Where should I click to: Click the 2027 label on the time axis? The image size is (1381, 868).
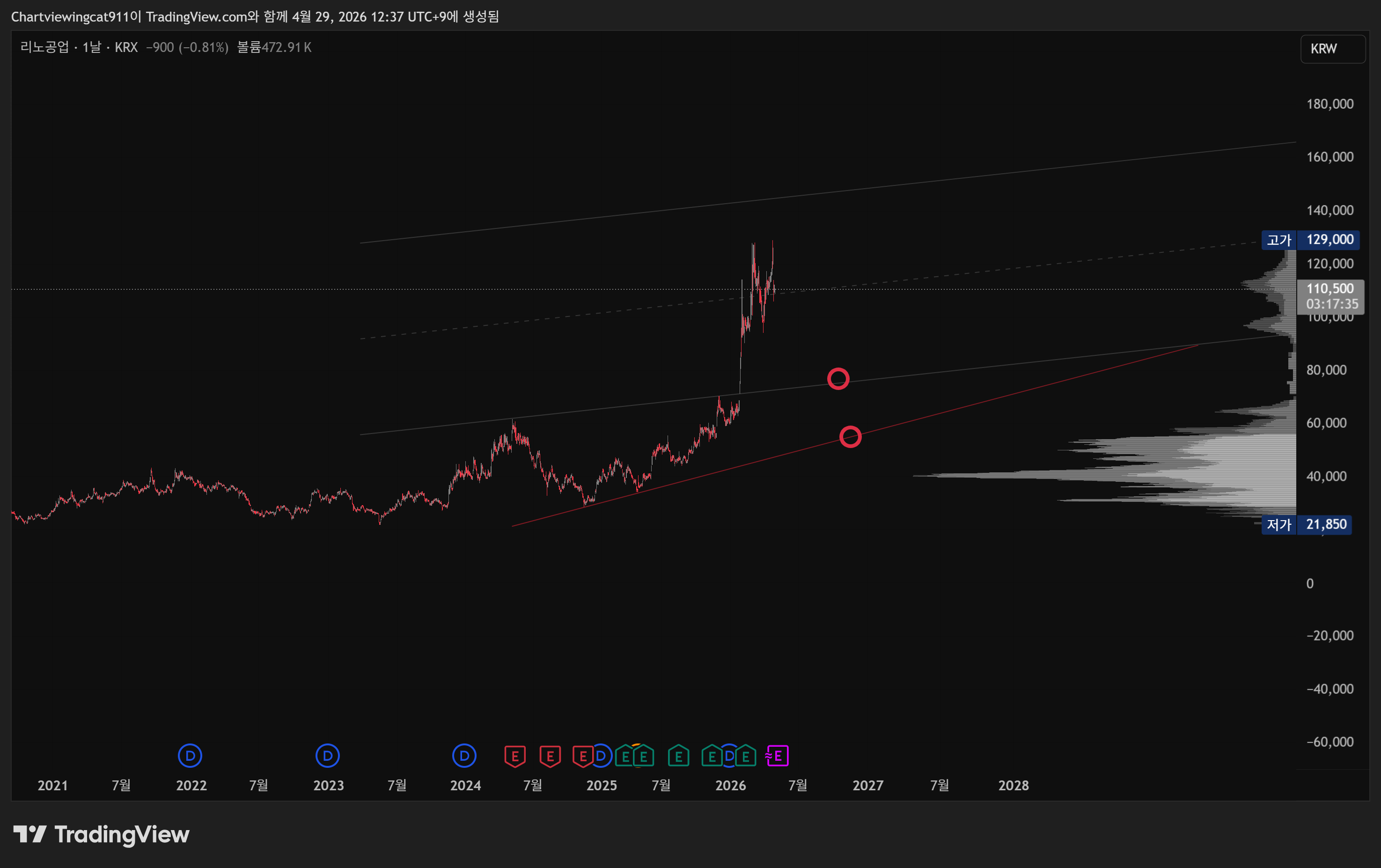tap(867, 786)
